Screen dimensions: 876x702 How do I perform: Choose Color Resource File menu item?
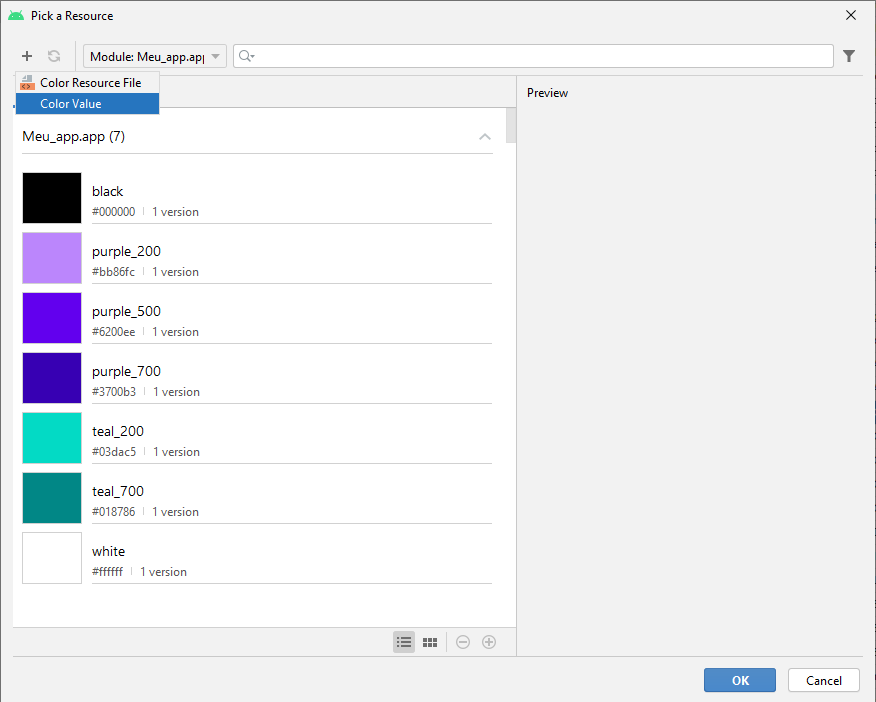tap(90, 83)
